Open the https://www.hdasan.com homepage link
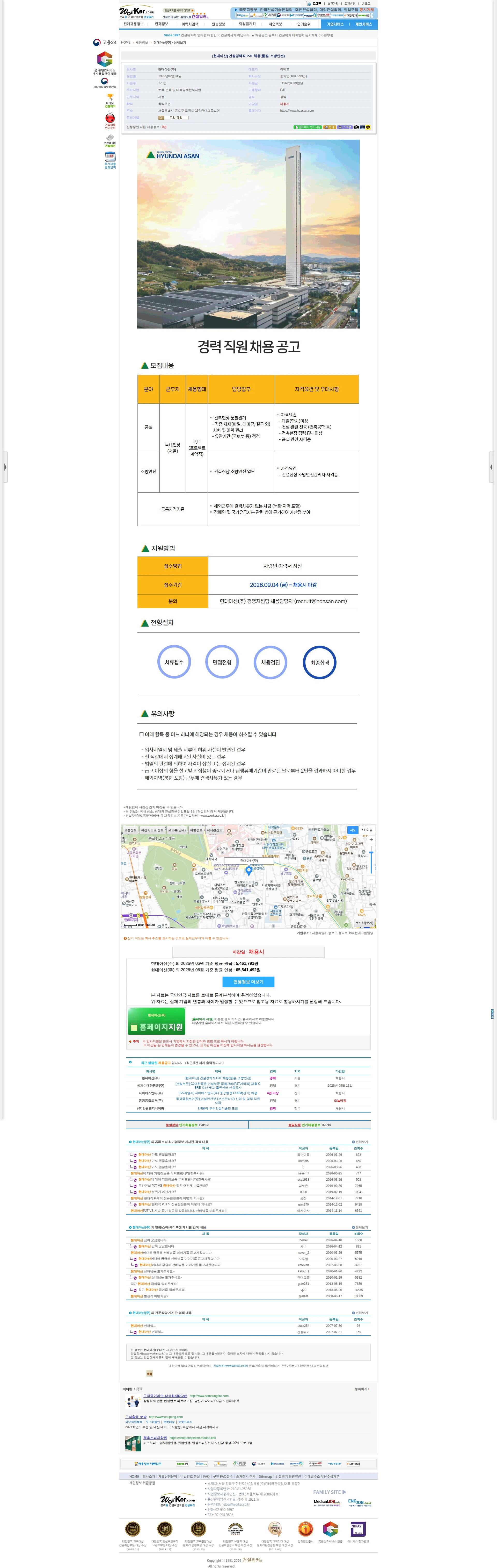The image size is (497, 1568). [x=297, y=111]
